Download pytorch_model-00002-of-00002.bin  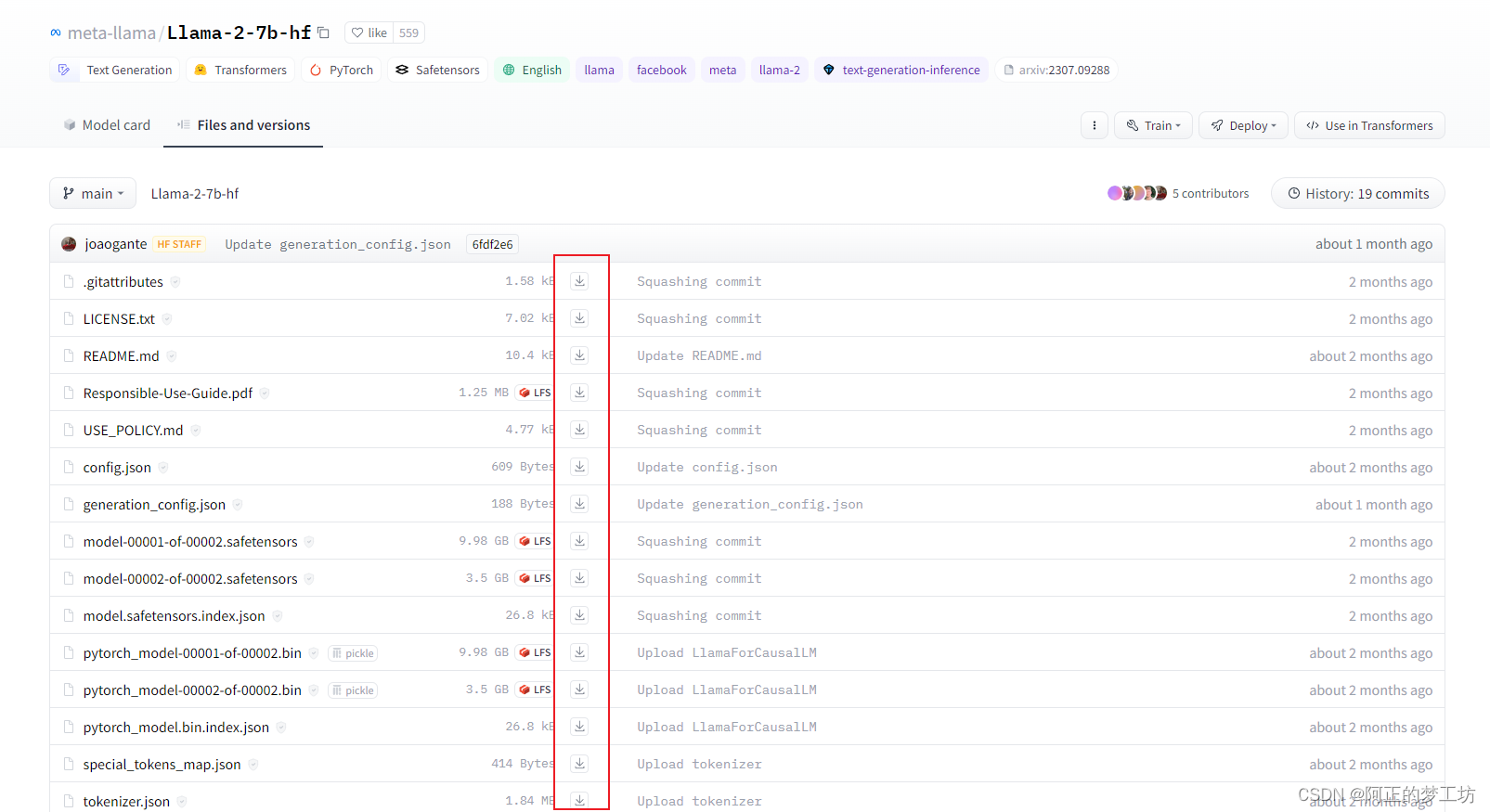[579, 690]
